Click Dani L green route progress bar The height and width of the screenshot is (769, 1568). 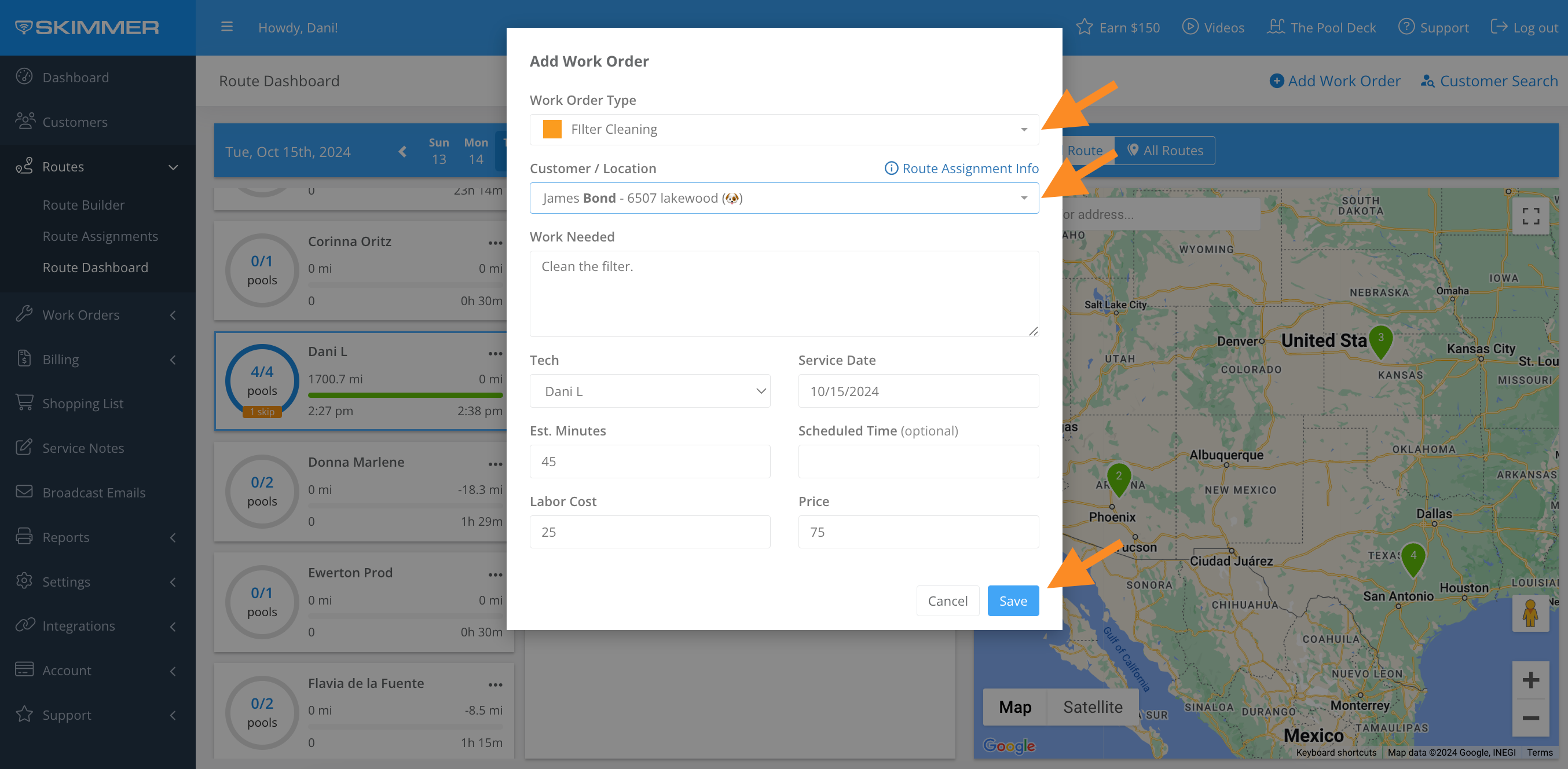405,395
